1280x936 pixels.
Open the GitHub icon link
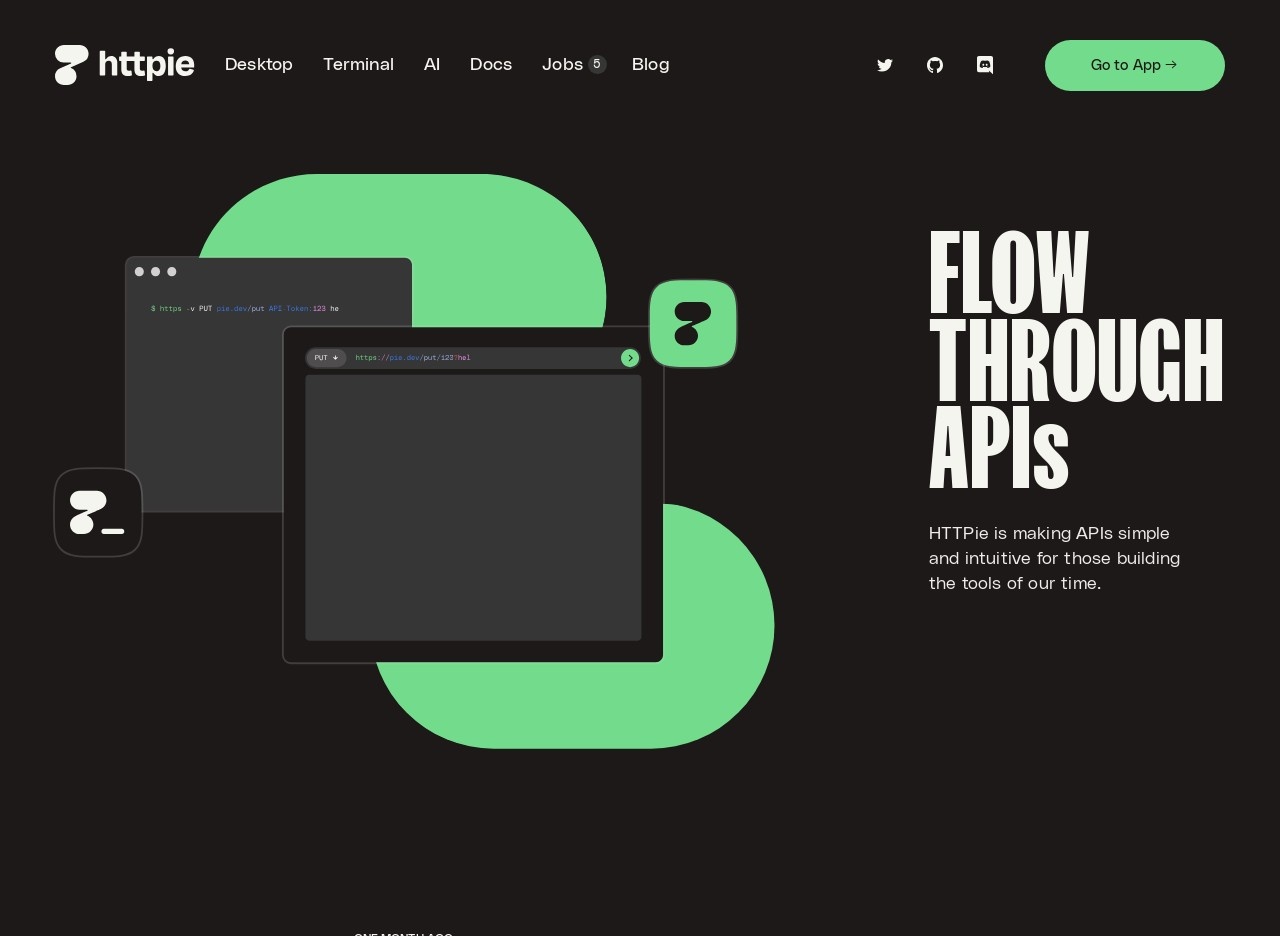[935, 65]
